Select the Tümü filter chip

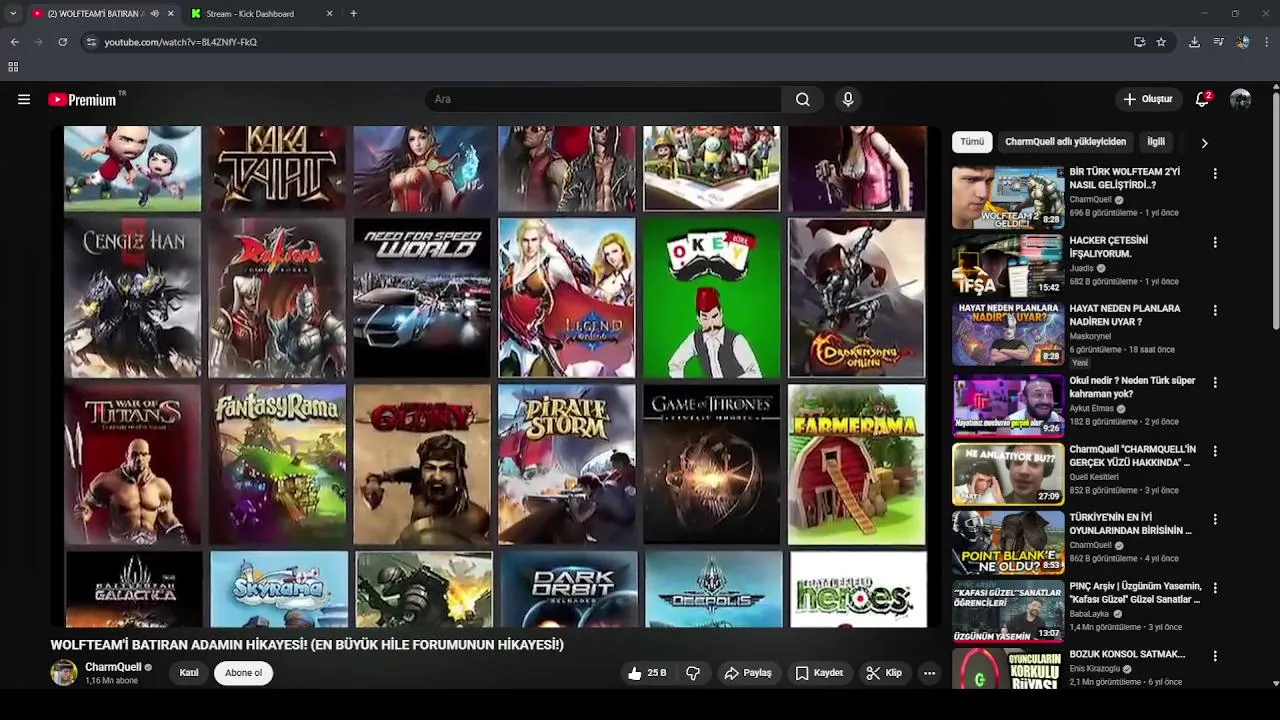[x=972, y=142]
